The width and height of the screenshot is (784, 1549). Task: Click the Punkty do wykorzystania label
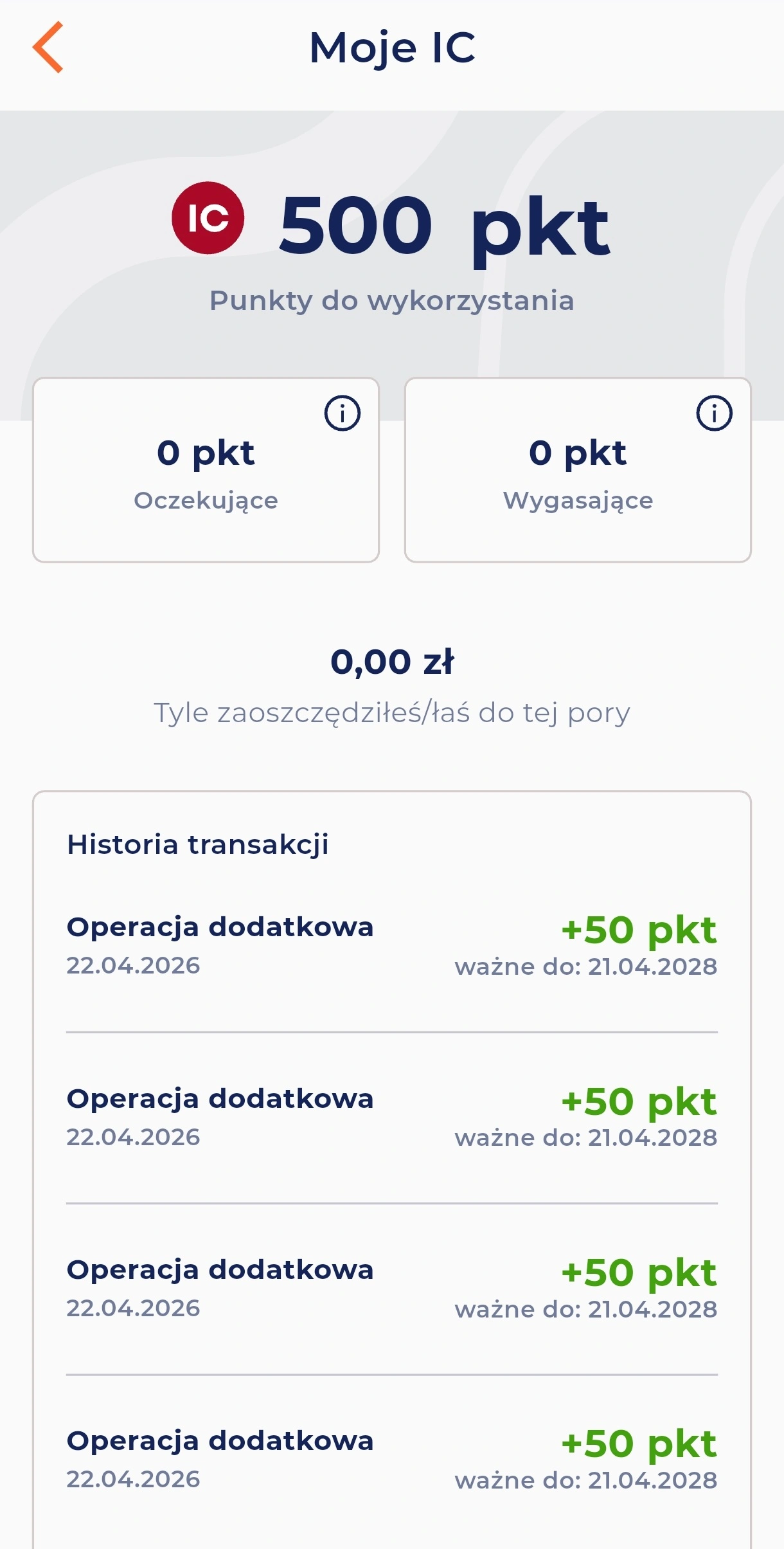click(x=391, y=300)
